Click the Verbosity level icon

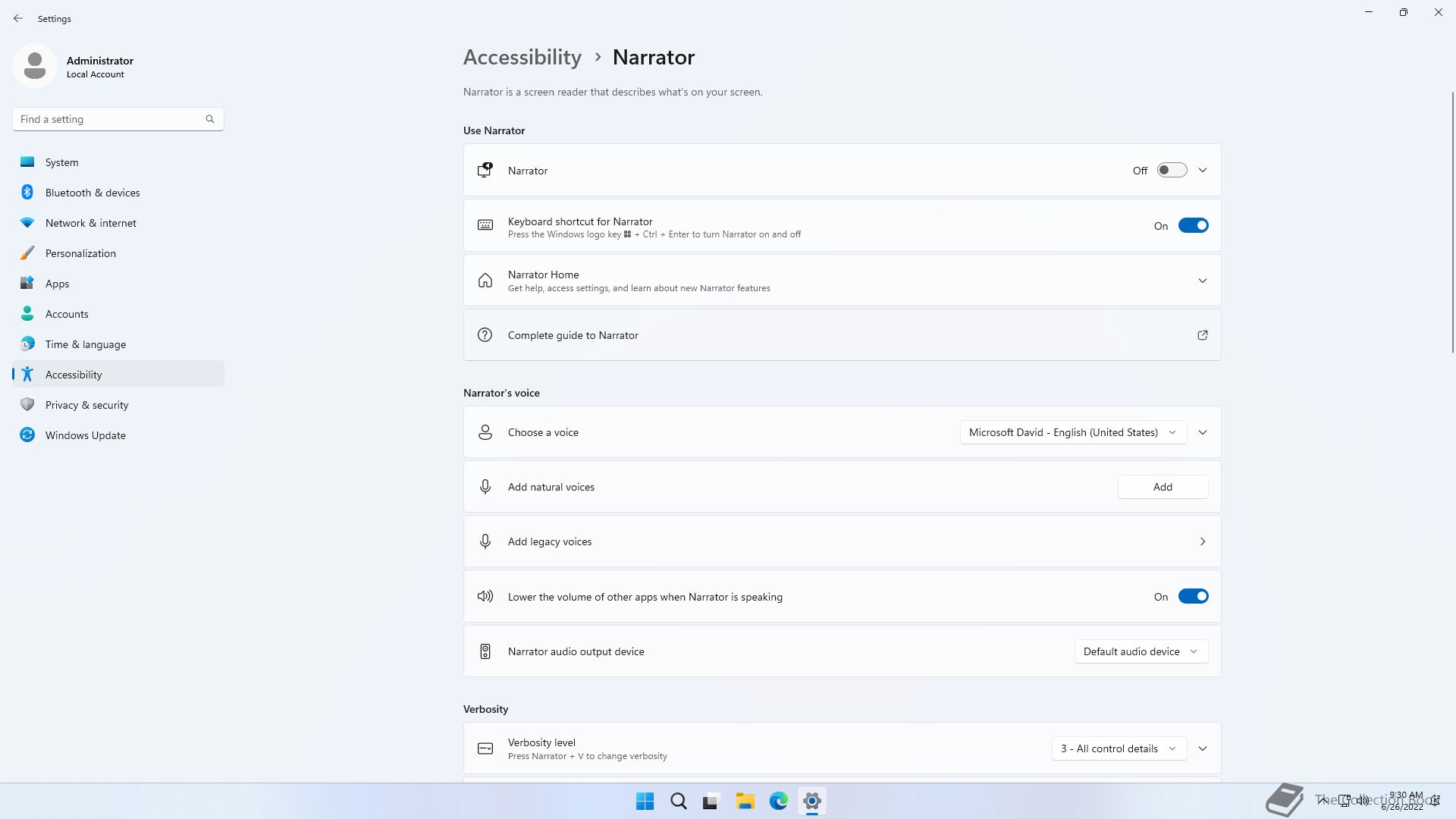(485, 748)
